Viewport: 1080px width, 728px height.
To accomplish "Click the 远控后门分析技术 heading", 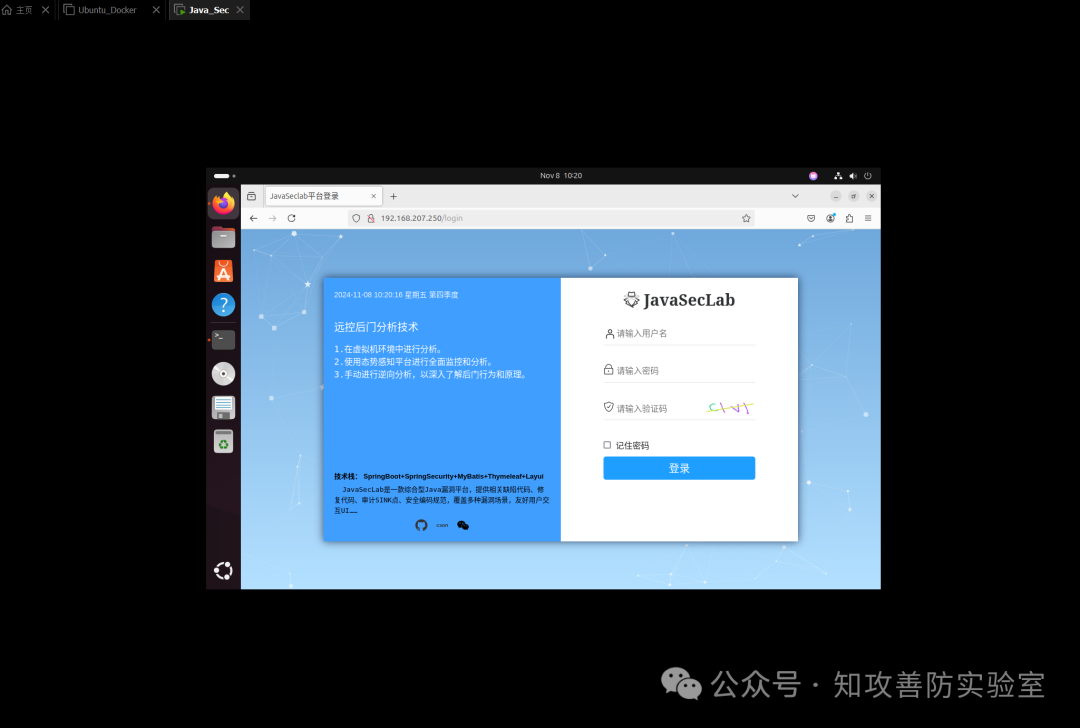I will (x=376, y=327).
